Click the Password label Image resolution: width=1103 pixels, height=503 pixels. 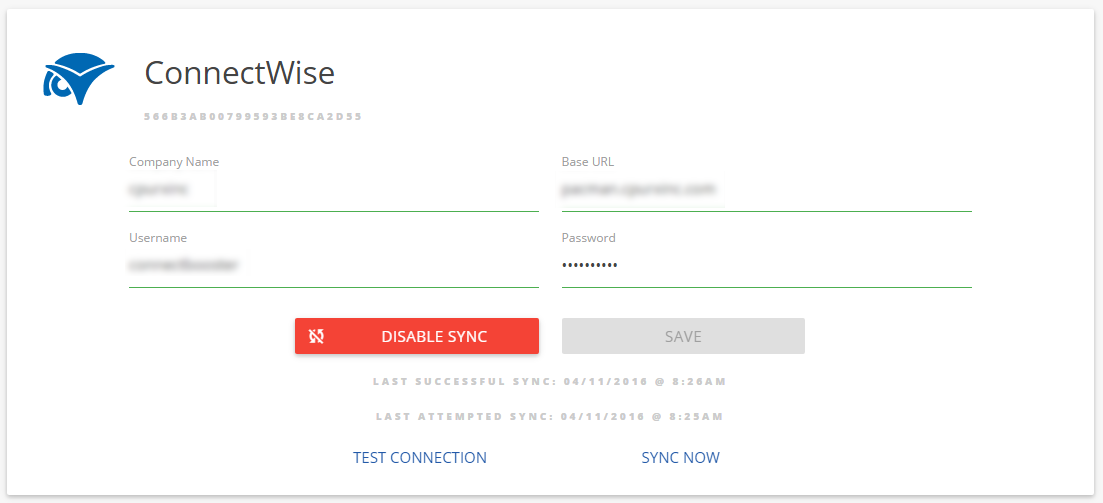click(588, 238)
